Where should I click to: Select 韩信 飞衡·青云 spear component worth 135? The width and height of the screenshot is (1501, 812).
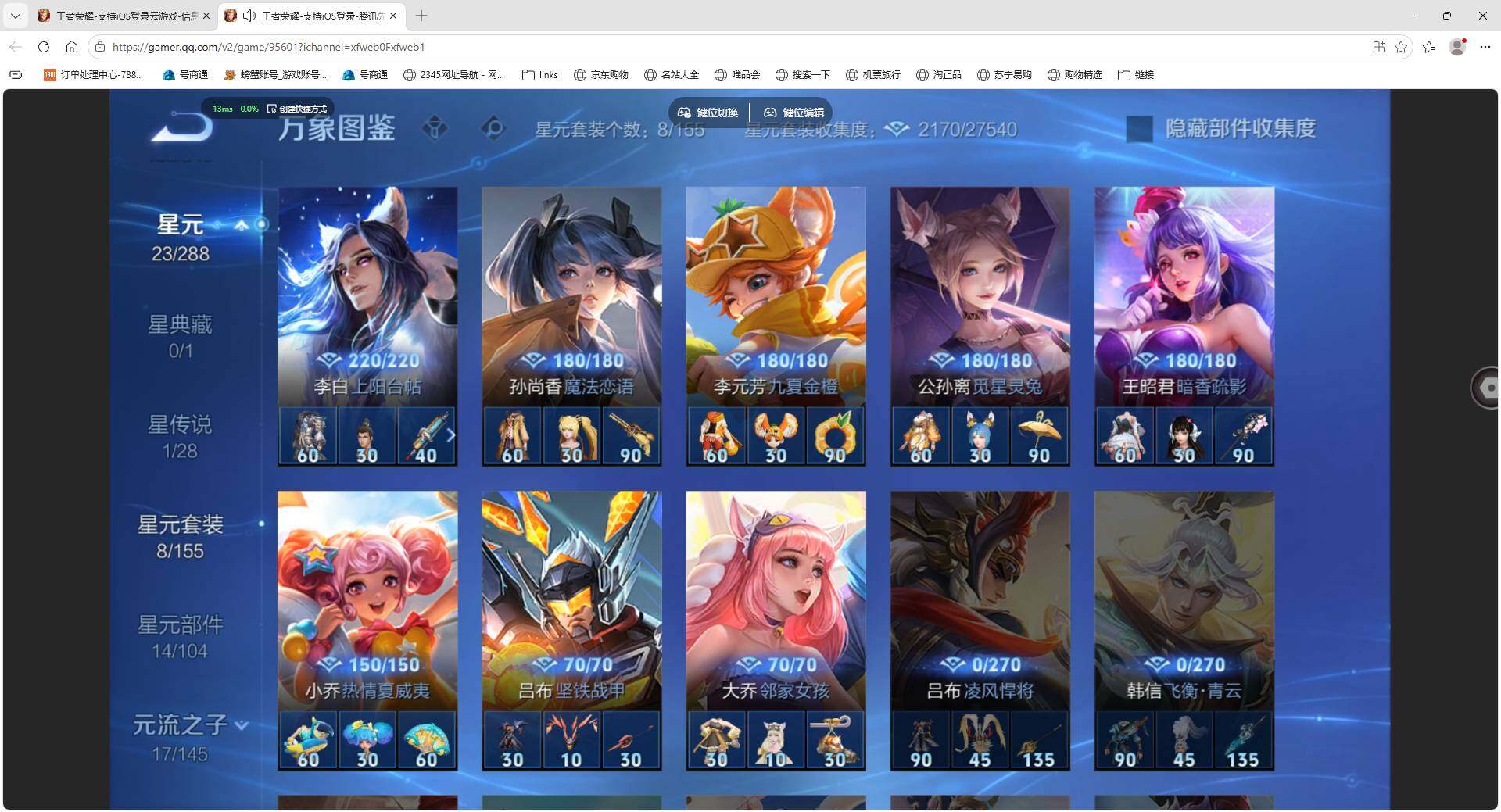click(1244, 740)
